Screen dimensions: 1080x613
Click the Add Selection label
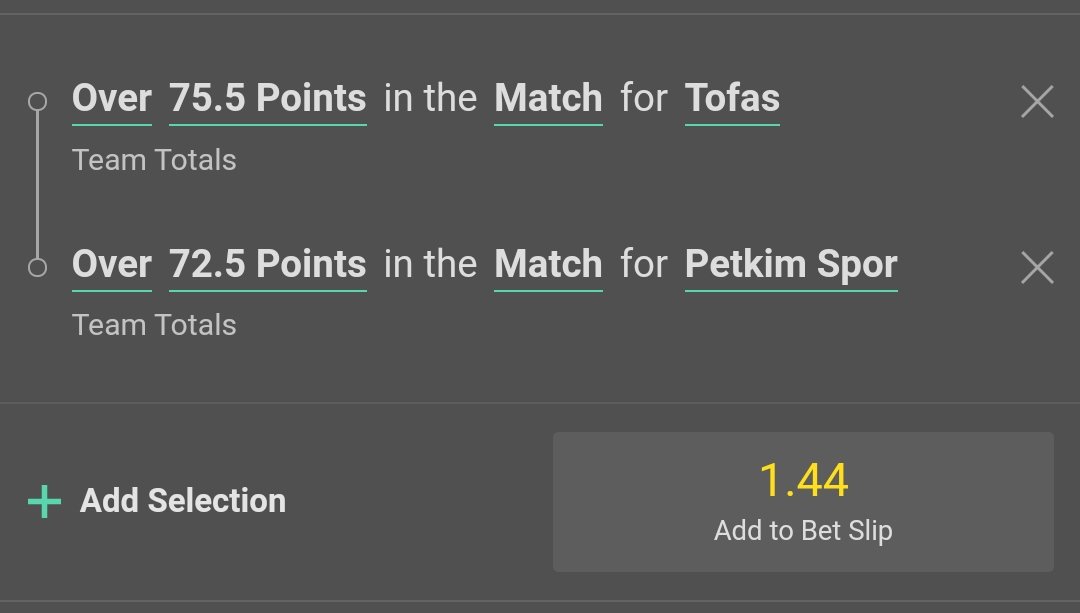[x=183, y=501]
